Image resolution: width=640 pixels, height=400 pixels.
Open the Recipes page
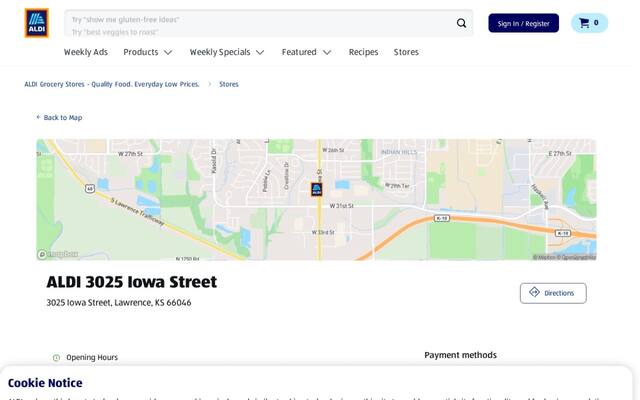pyautogui.click(x=363, y=52)
